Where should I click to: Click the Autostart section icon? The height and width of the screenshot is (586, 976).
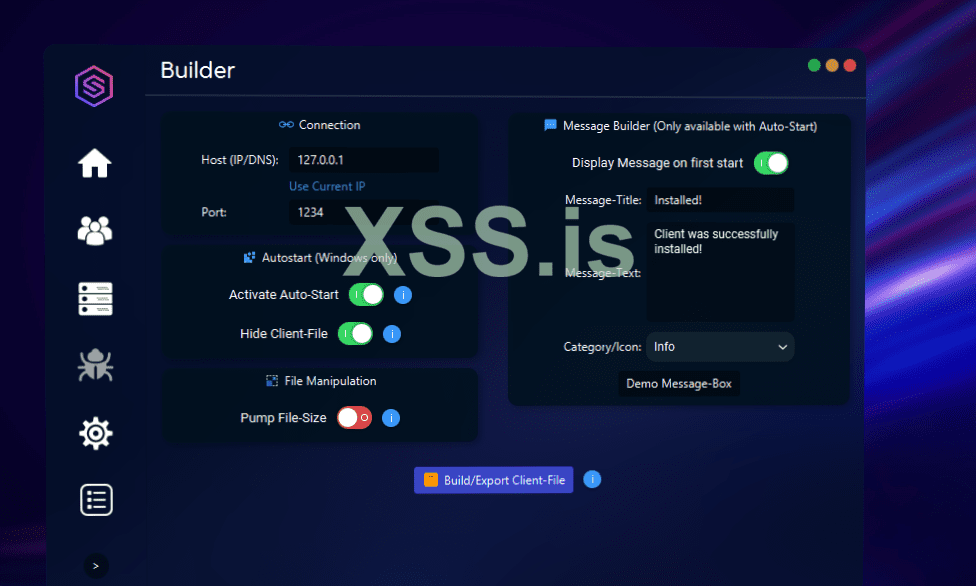click(x=249, y=257)
